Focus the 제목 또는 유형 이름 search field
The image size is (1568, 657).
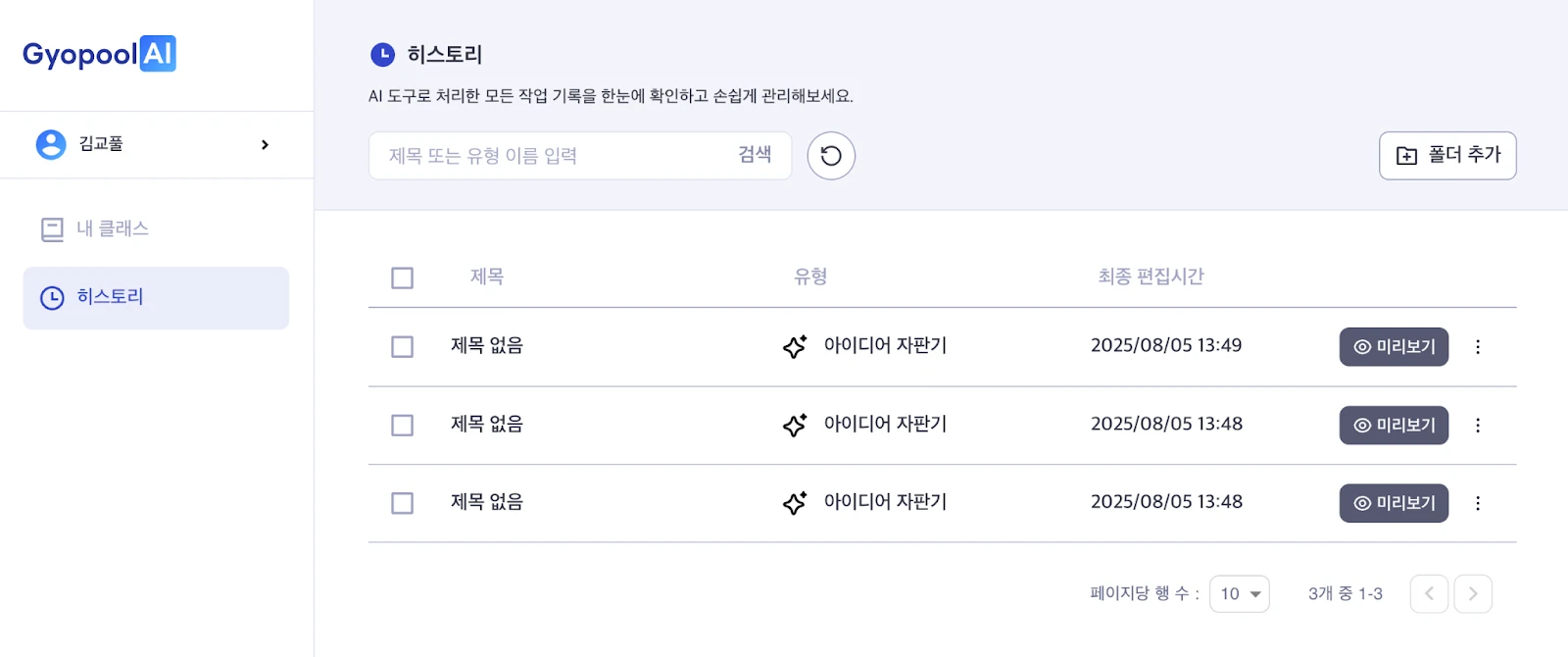point(549,156)
